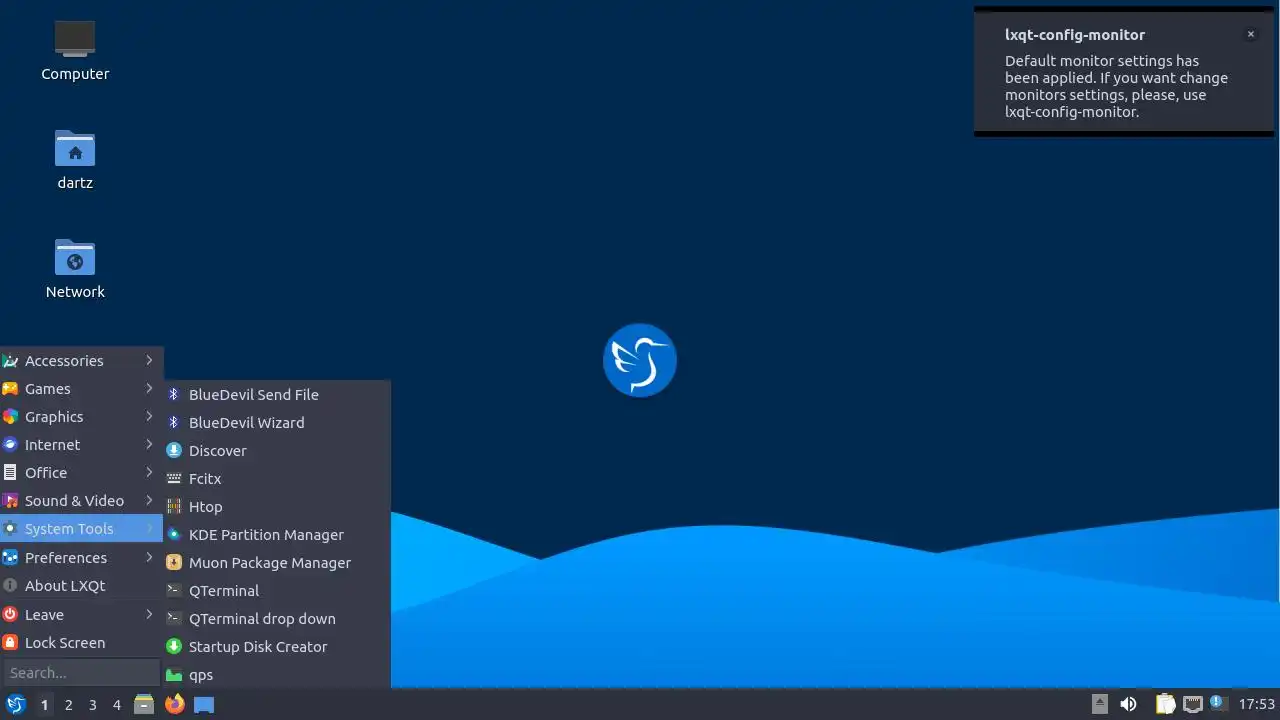Click the 17:53 clock

point(1257,704)
